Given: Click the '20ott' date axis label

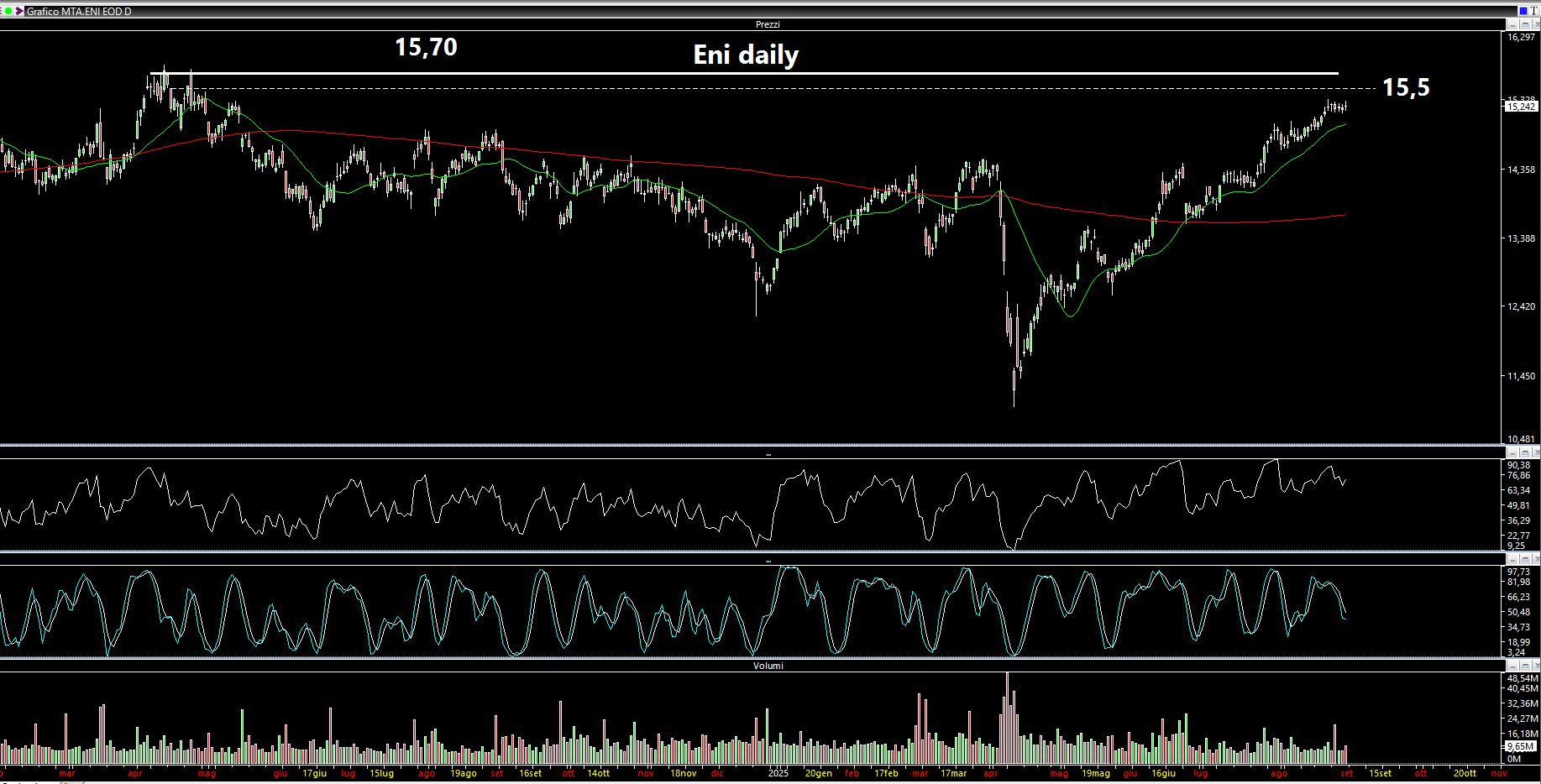Looking at the screenshot, I should (1465, 773).
